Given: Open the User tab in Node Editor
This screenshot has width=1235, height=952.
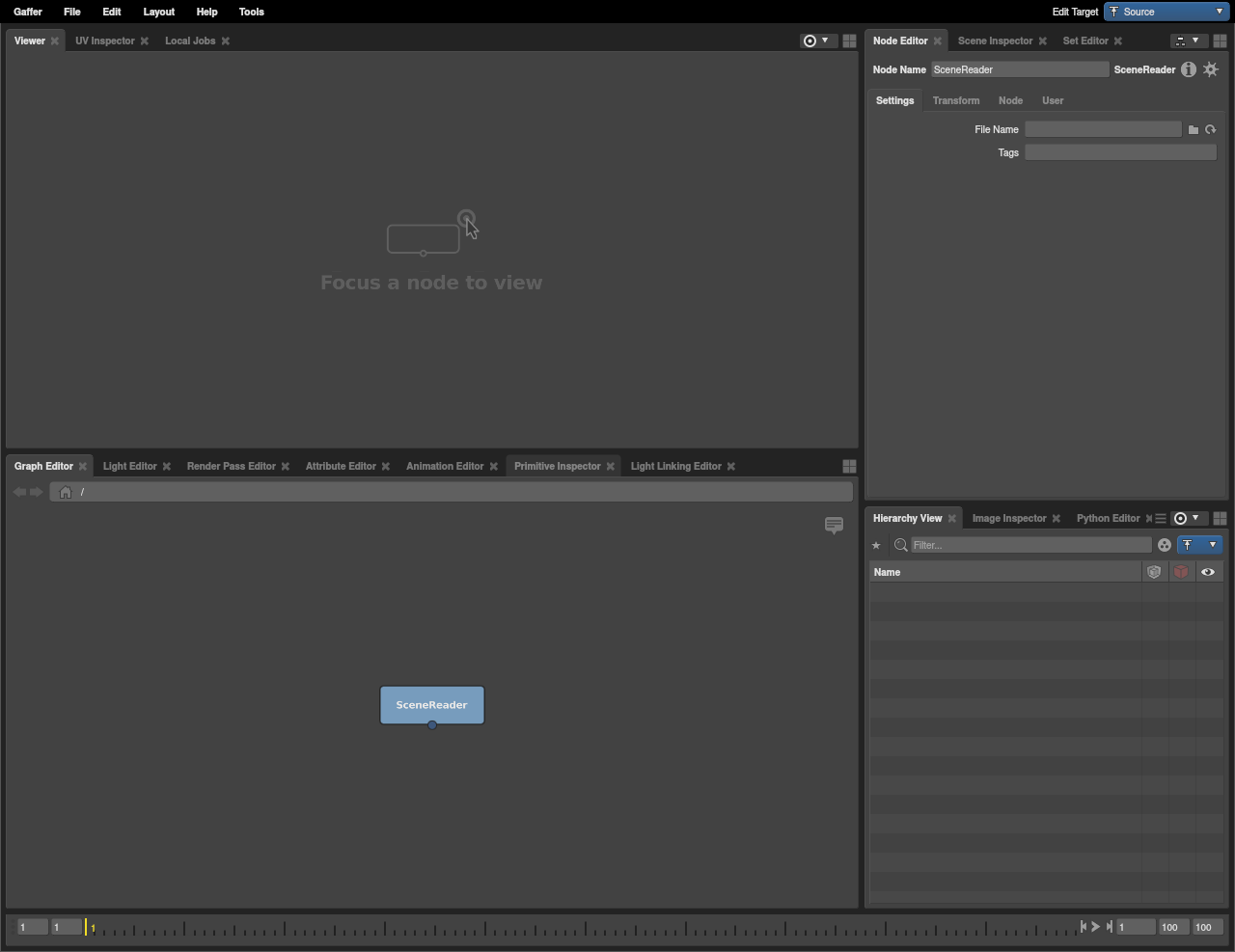Looking at the screenshot, I should tap(1053, 100).
